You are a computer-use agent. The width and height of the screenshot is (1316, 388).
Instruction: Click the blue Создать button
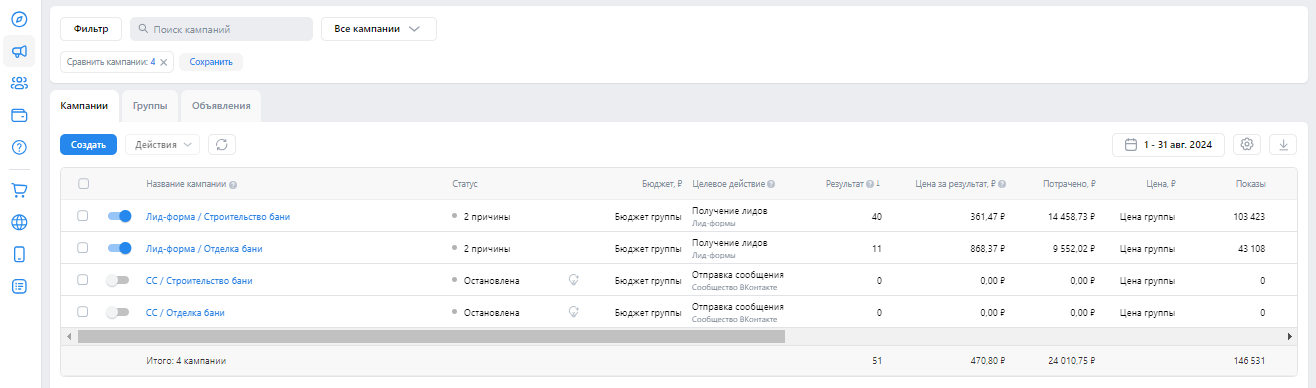point(88,145)
